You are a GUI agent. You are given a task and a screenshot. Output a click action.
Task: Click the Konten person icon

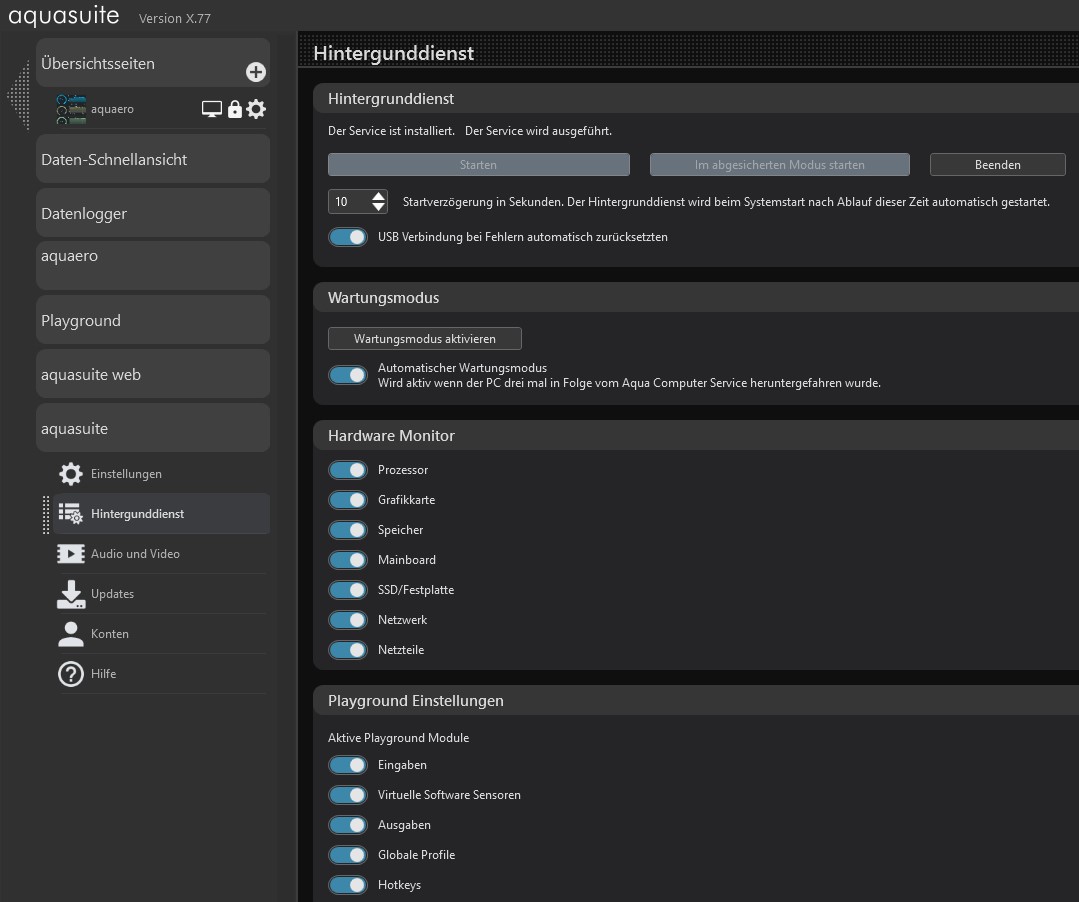(x=70, y=634)
